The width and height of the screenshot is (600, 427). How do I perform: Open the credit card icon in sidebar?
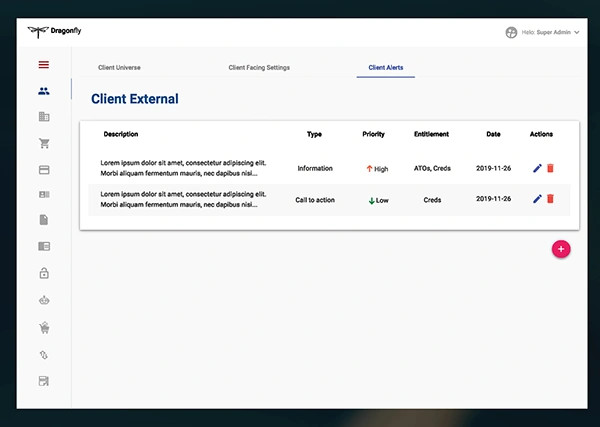point(44,170)
